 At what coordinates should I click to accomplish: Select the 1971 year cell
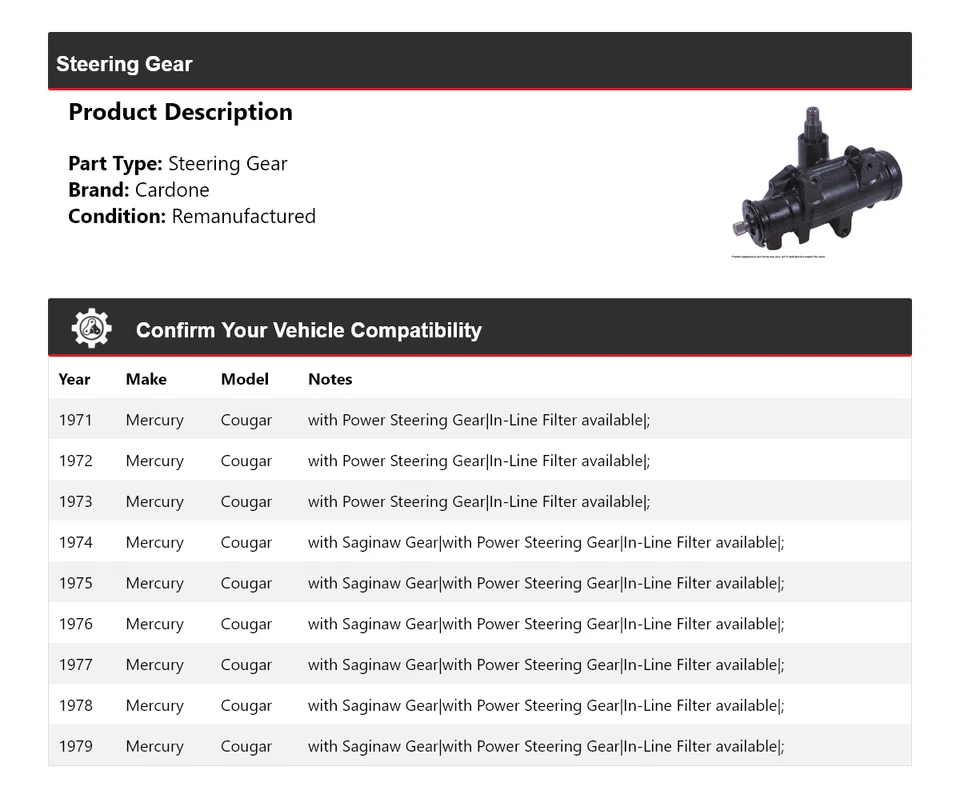[75, 420]
